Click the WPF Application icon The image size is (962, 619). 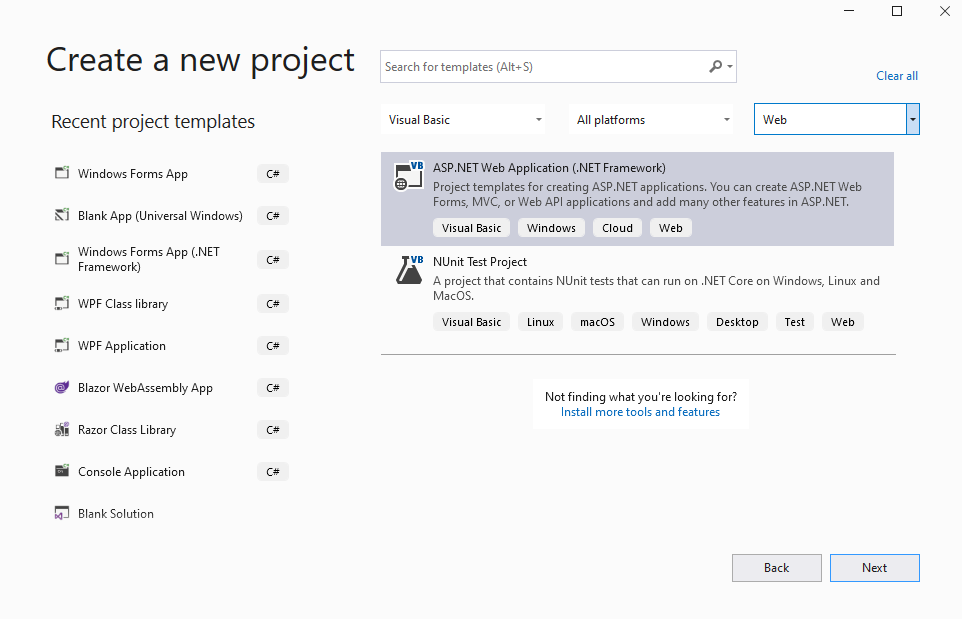tap(62, 345)
